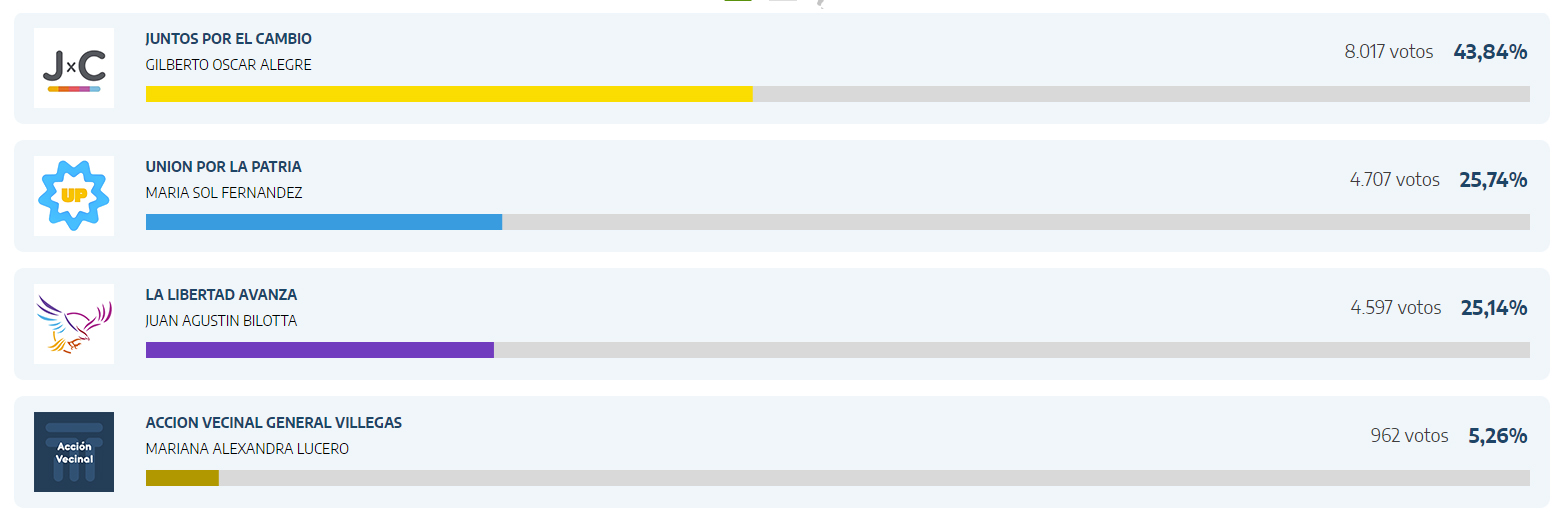Select candidate Juan Agustin Bilotta
This screenshot has height=516, width=1560.
(x=221, y=321)
